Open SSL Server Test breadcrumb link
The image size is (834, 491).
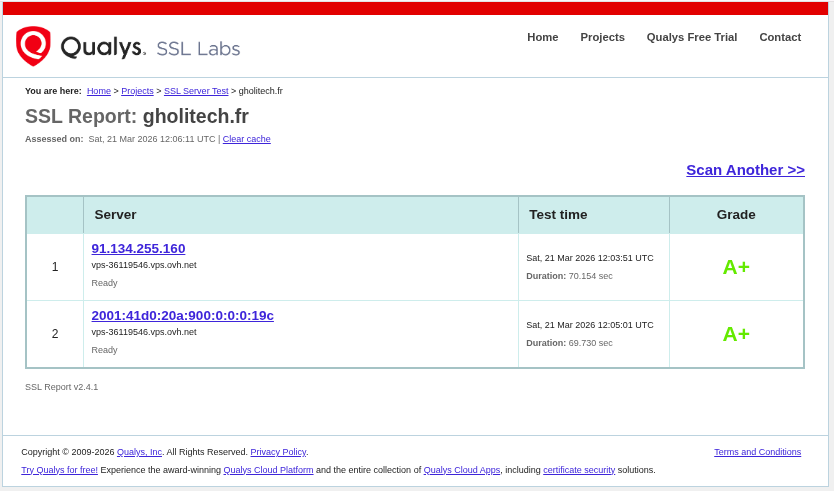[196, 91]
